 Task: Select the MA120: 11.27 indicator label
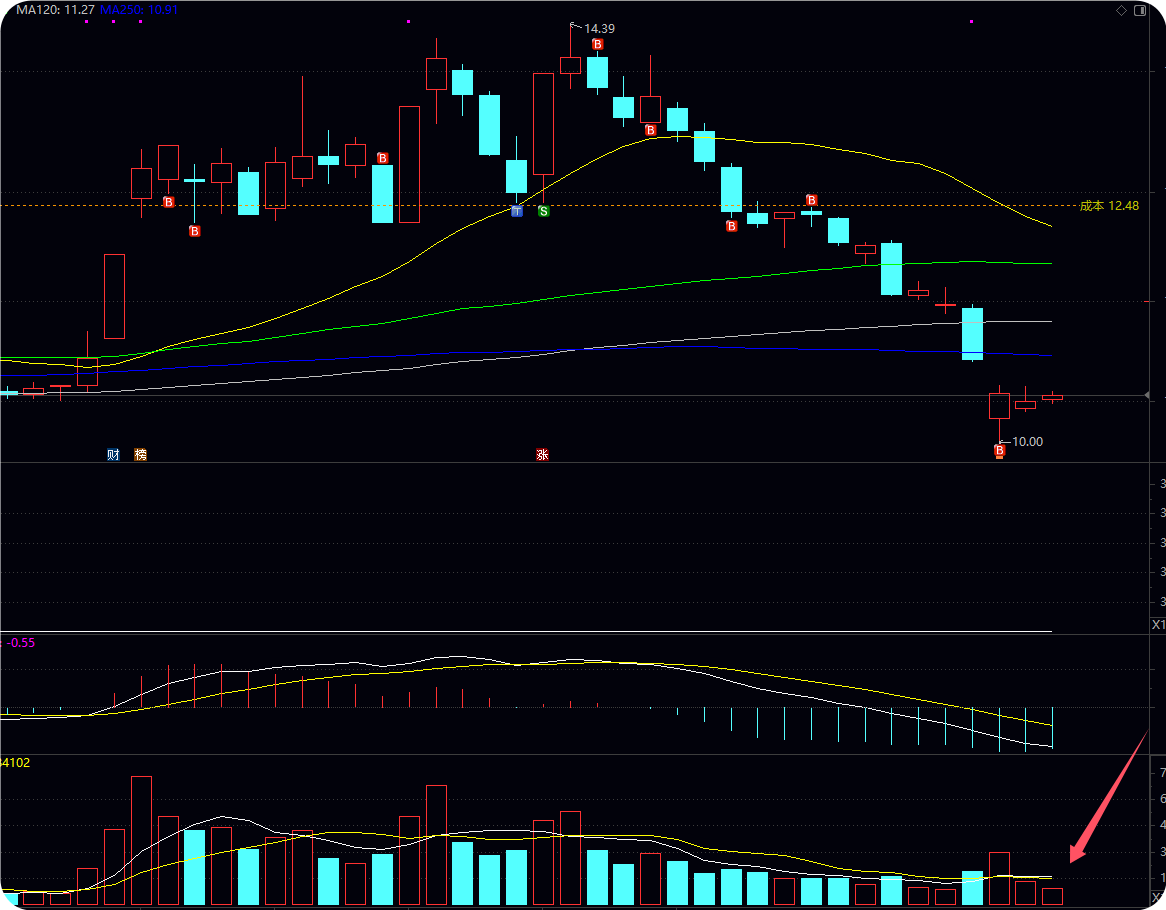(x=55, y=10)
